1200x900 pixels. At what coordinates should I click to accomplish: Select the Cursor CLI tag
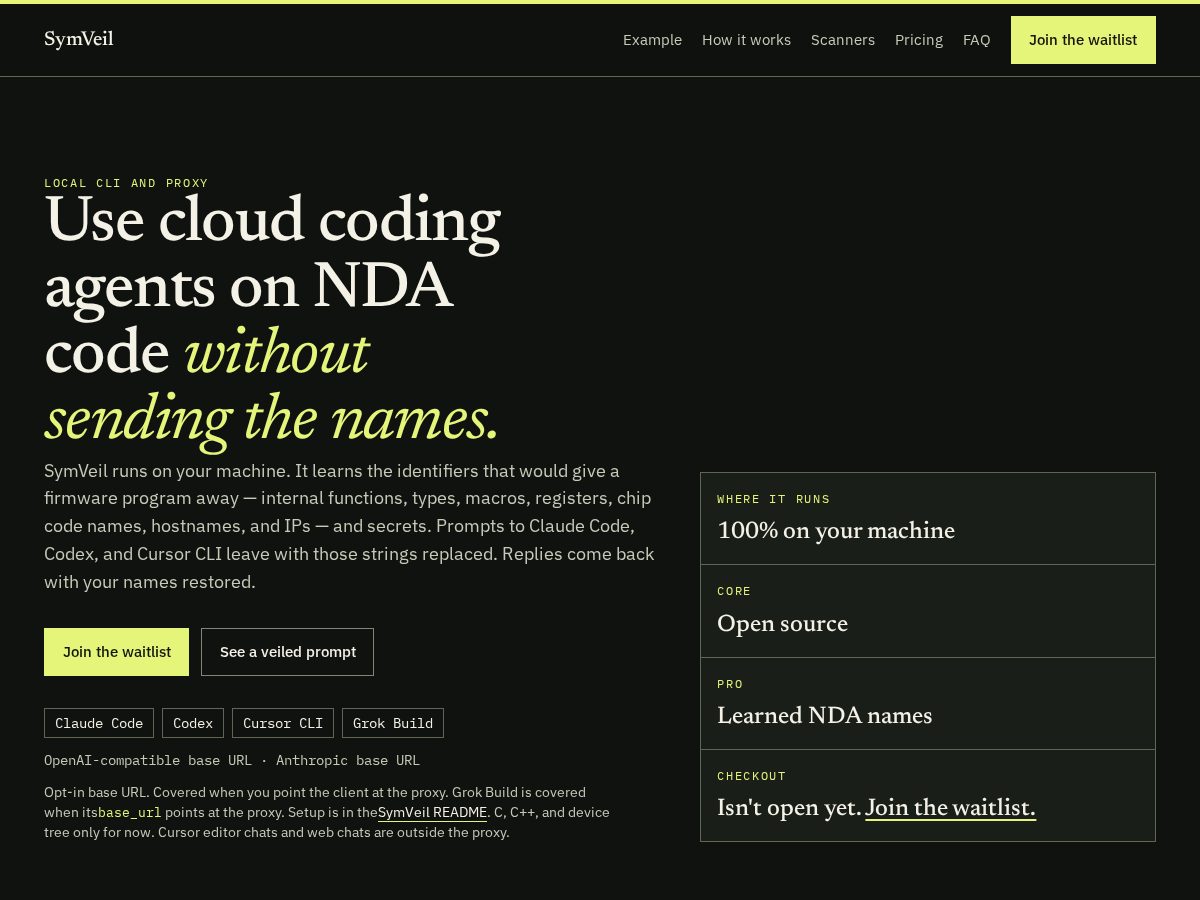pyautogui.click(x=283, y=723)
